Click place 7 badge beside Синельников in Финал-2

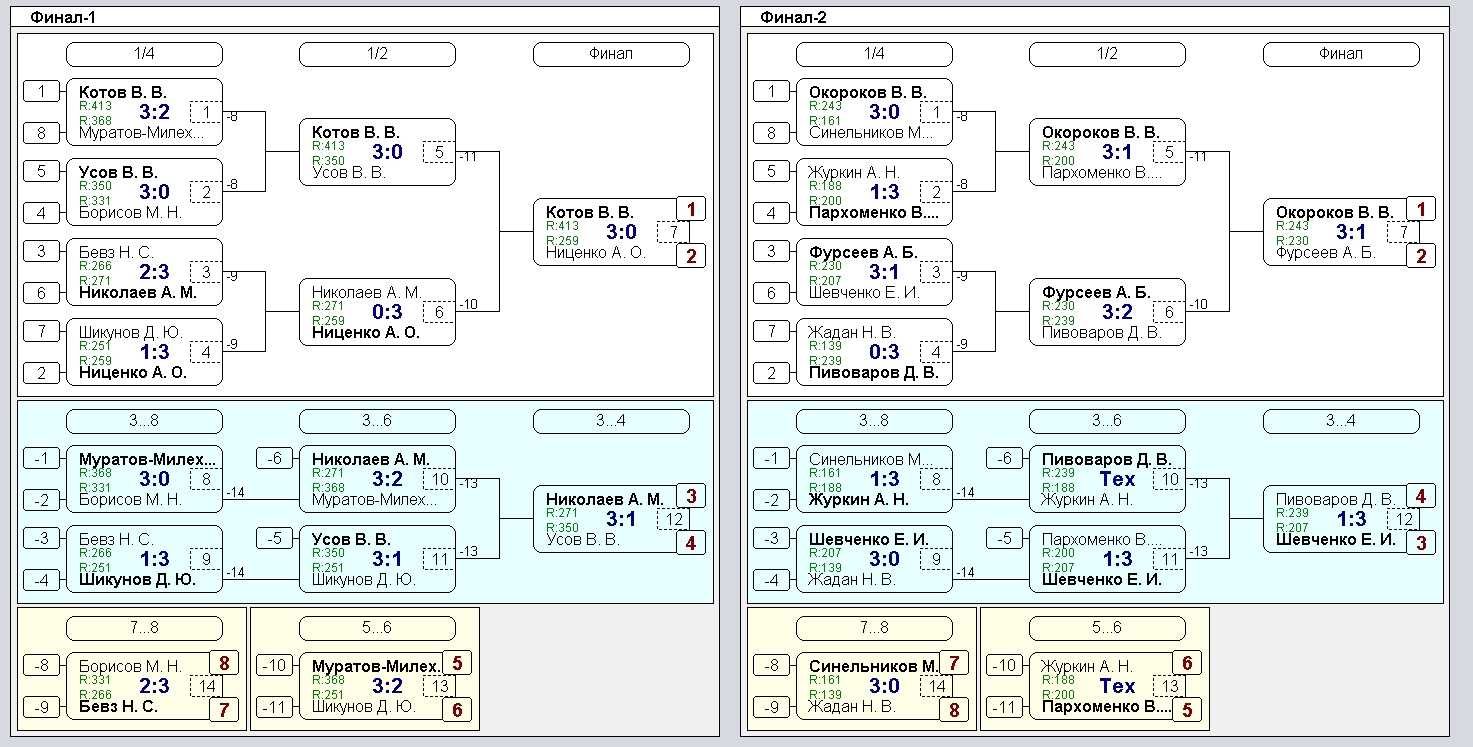954,663
